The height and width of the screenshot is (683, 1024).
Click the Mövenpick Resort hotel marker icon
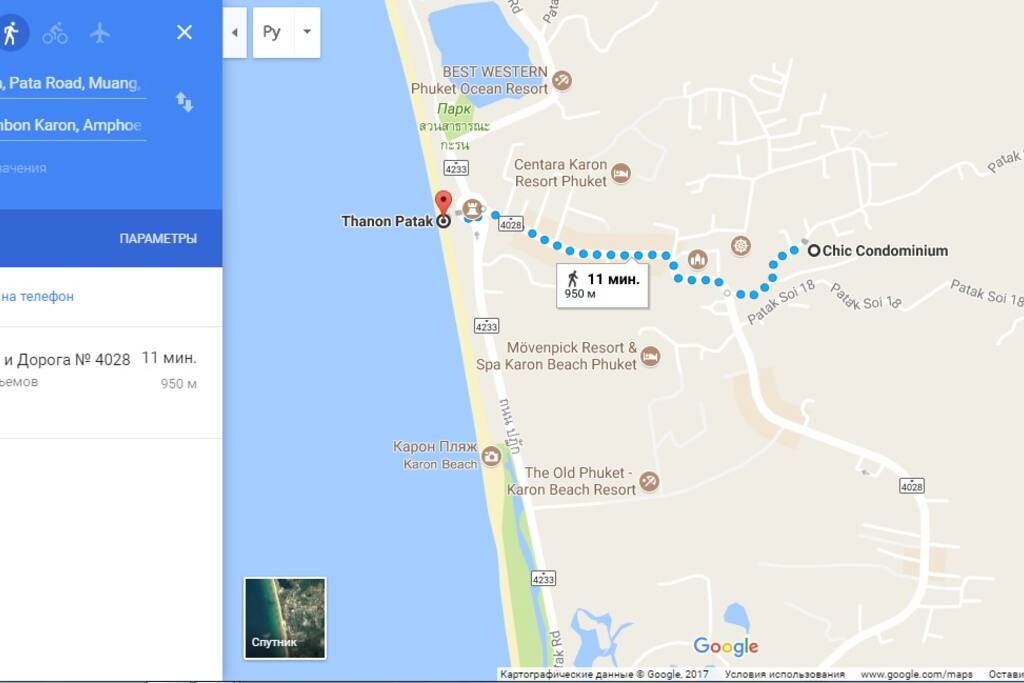650,357
